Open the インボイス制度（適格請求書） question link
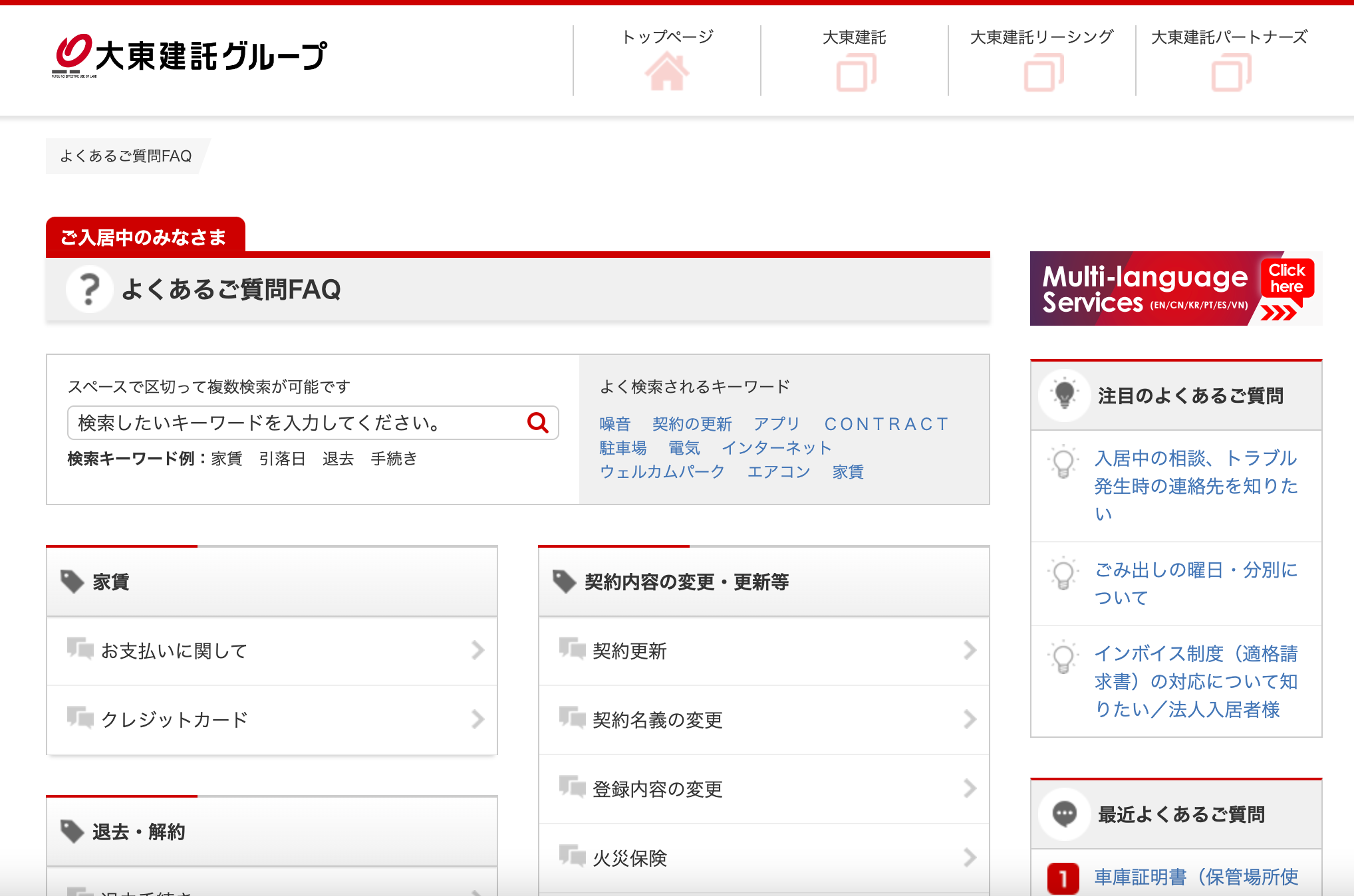Viewport: 1354px width, 896px height. point(1196,681)
